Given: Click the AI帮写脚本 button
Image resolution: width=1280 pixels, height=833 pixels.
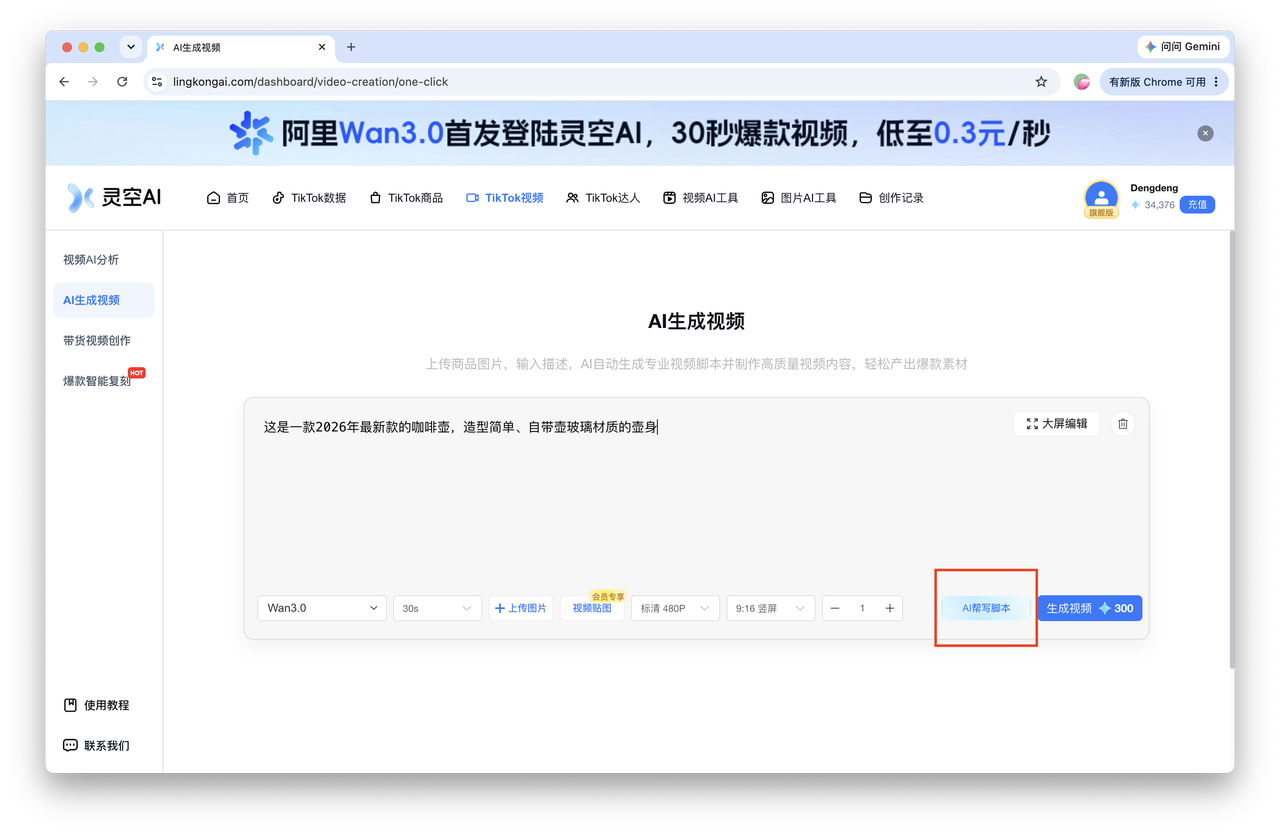Looking at the screenshot, I should coord(986,608).
